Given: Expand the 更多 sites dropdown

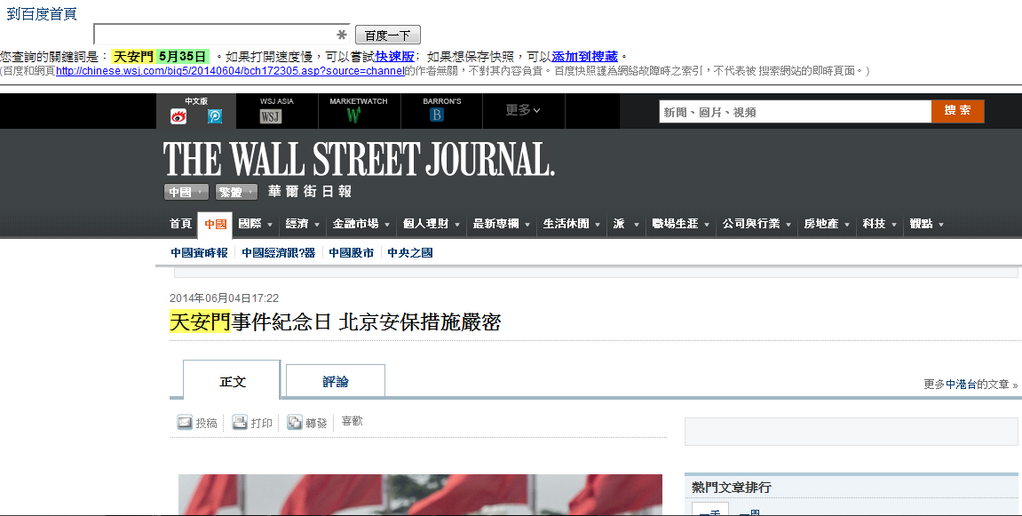Looking at the screenshot, I should pos(523,110).
